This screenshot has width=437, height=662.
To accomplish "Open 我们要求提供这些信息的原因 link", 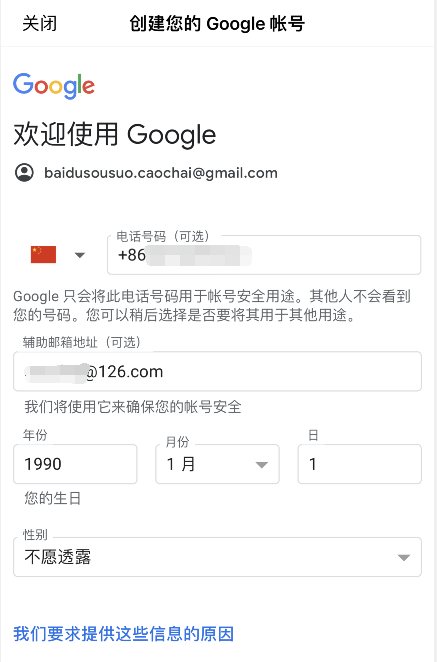I will coord(123,634).
